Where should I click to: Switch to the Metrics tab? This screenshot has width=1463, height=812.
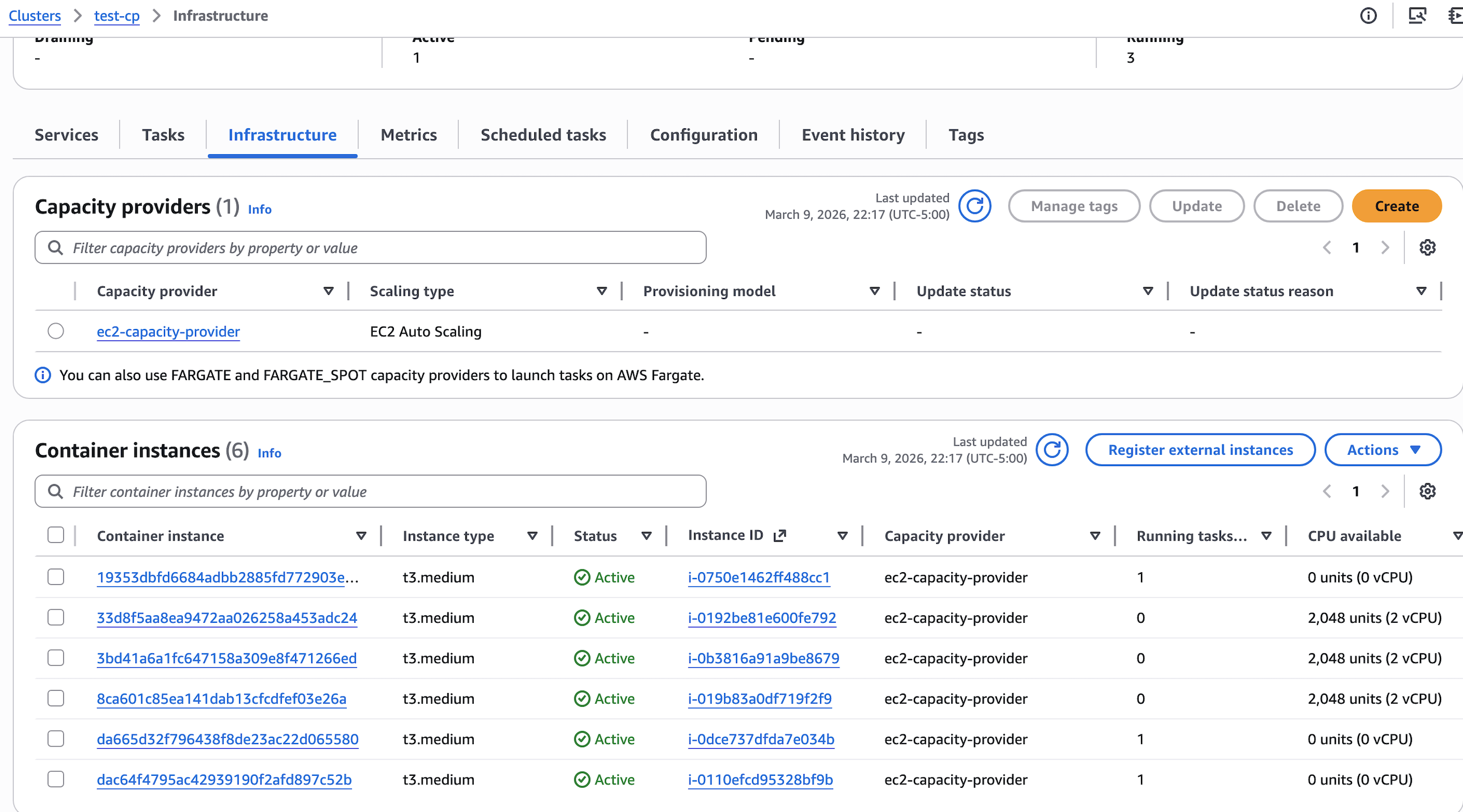[408, 135]
